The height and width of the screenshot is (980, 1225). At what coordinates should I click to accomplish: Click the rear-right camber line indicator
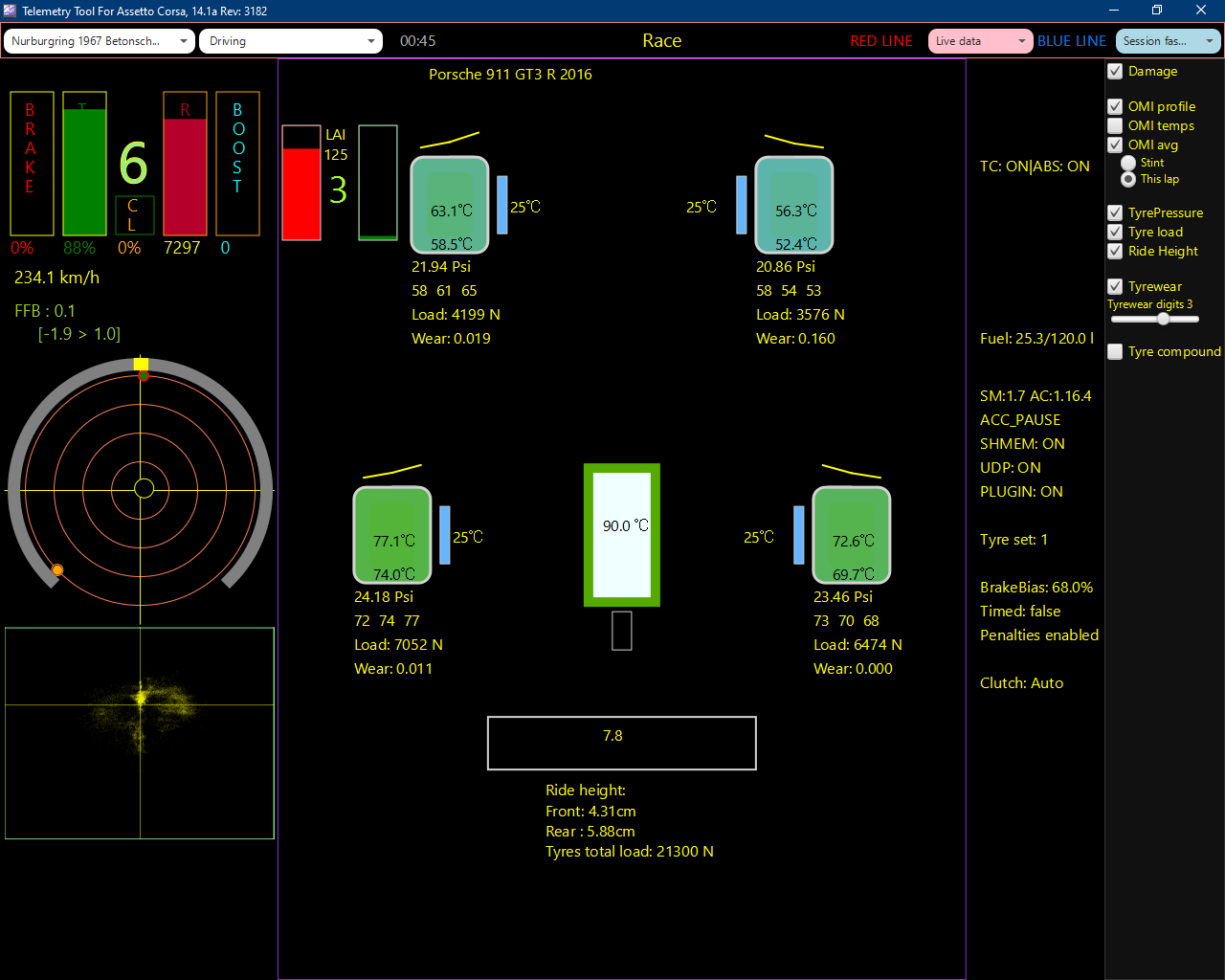852,471
